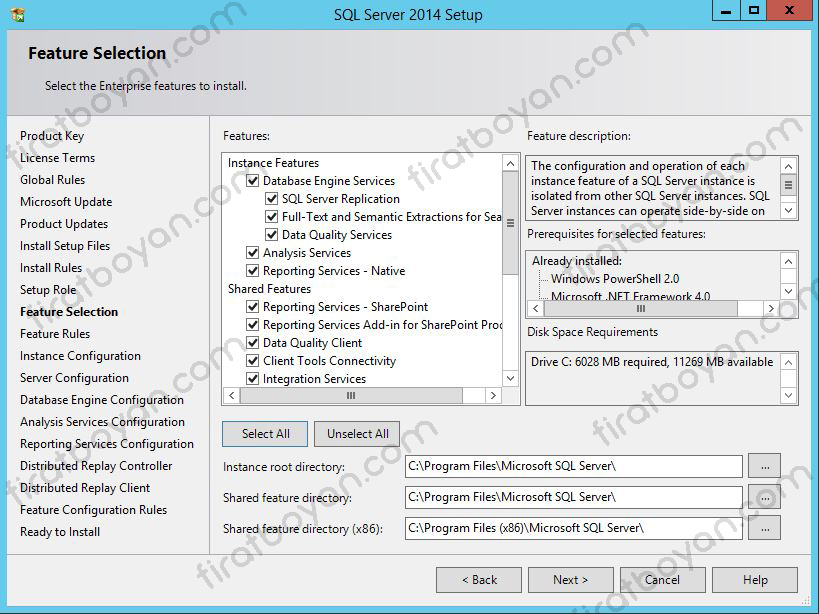This screenshot has width=819, height=614.
Task: Features list scroll up arrow
Action: (x=511, y=163)
